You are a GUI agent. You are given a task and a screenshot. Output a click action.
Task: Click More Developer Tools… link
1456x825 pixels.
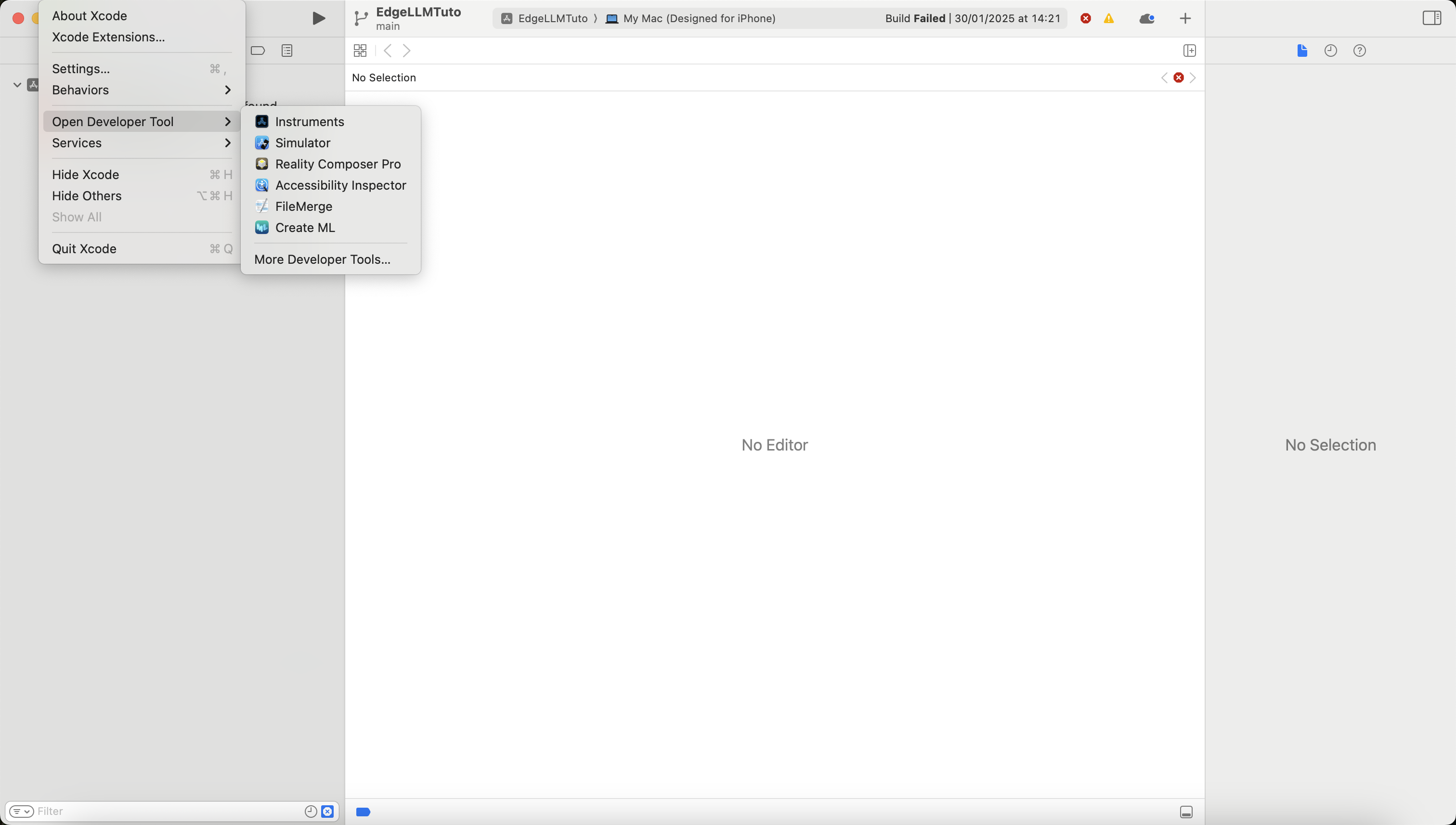click(322, 259)
